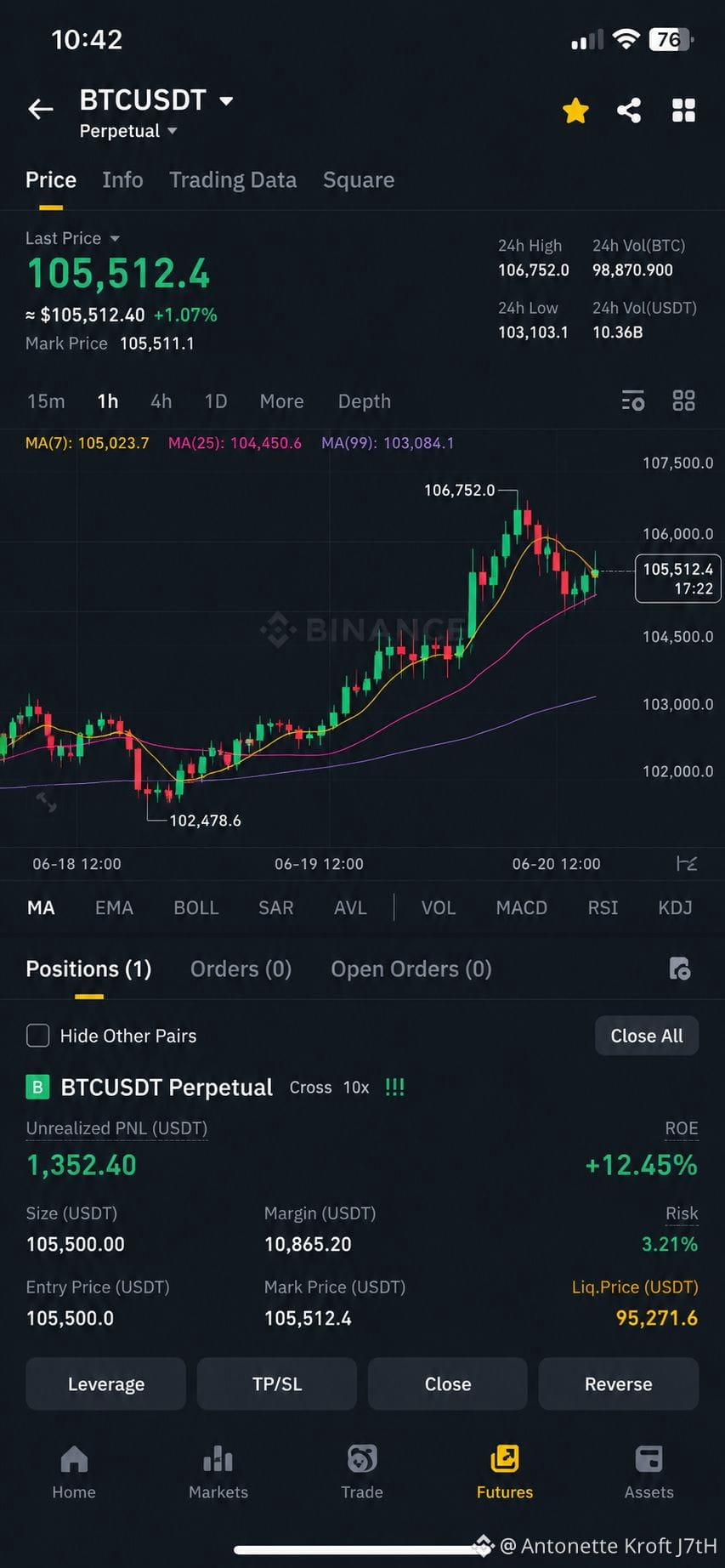Go back with the left arrow

tap(40, 110)
